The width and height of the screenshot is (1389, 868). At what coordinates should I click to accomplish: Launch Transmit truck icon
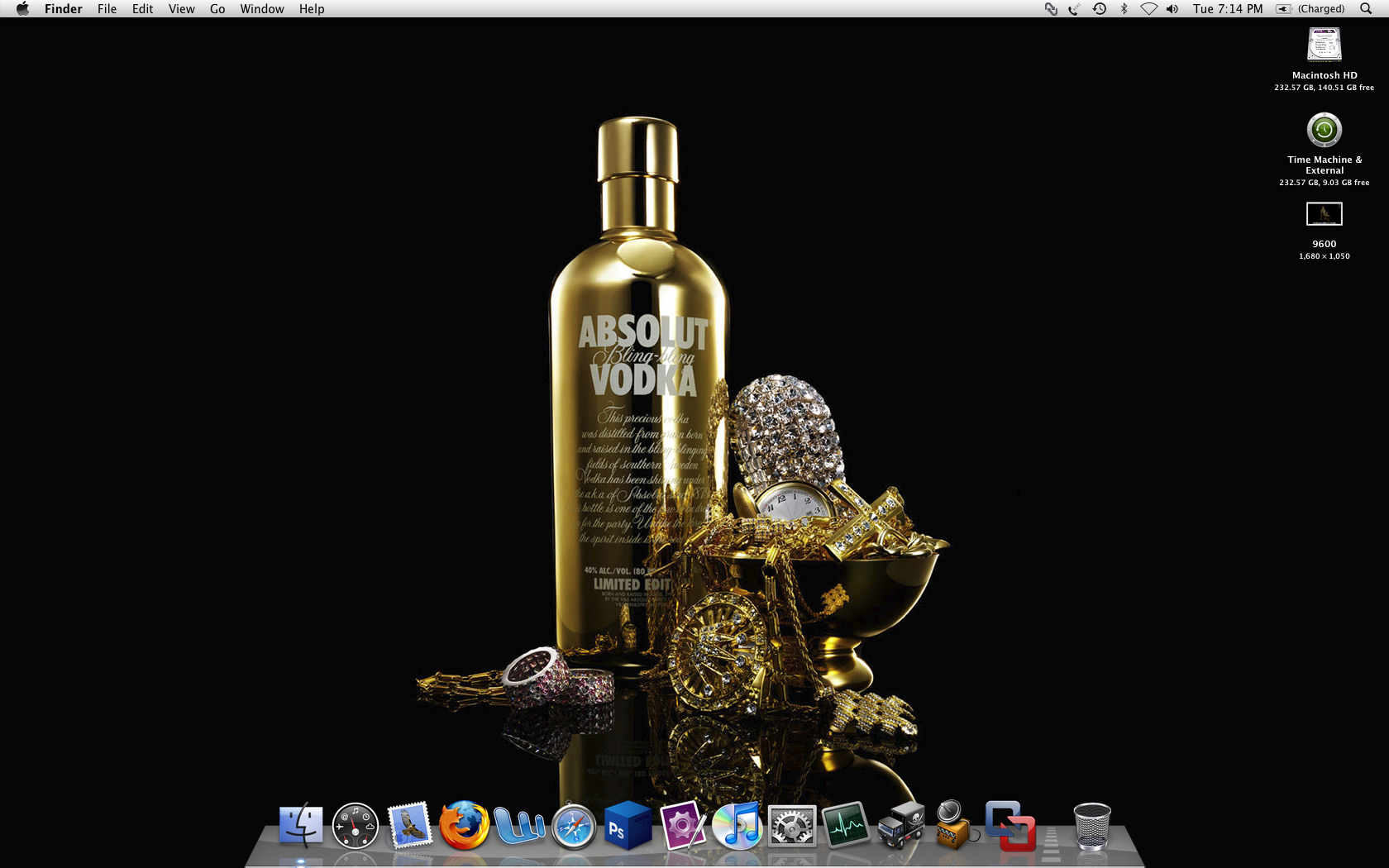[x=901, y=825]
